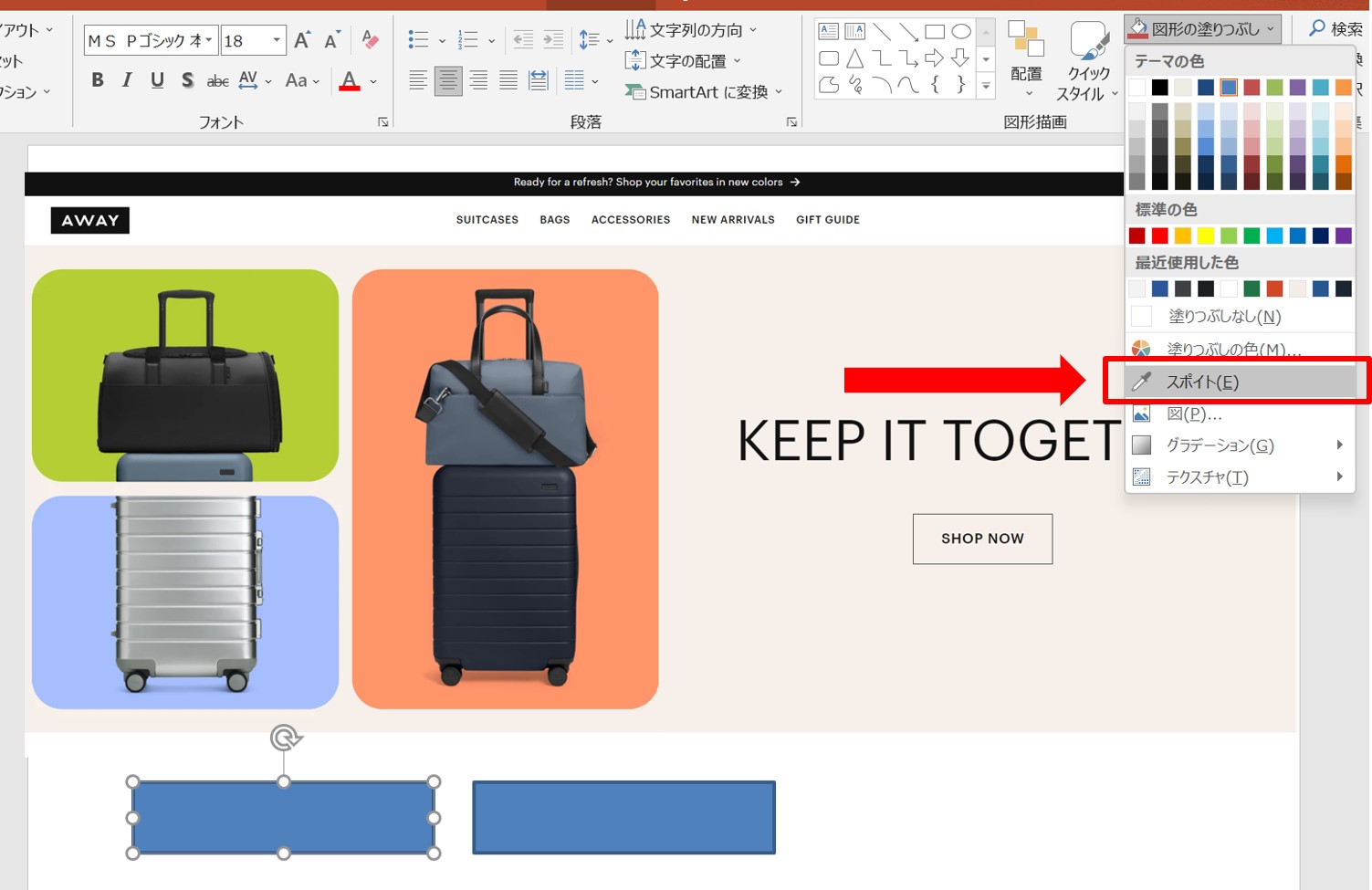Select the right brace shape
The height and width of the screenshot is (890, 1372).
961,85
